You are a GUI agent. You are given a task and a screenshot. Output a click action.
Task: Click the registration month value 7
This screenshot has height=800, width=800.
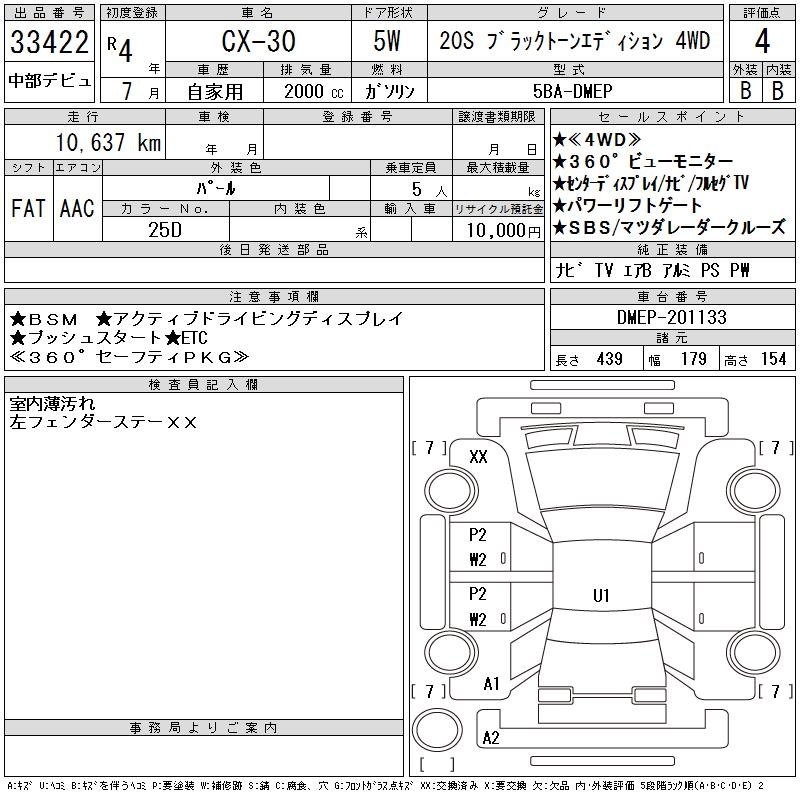point(127,91)
